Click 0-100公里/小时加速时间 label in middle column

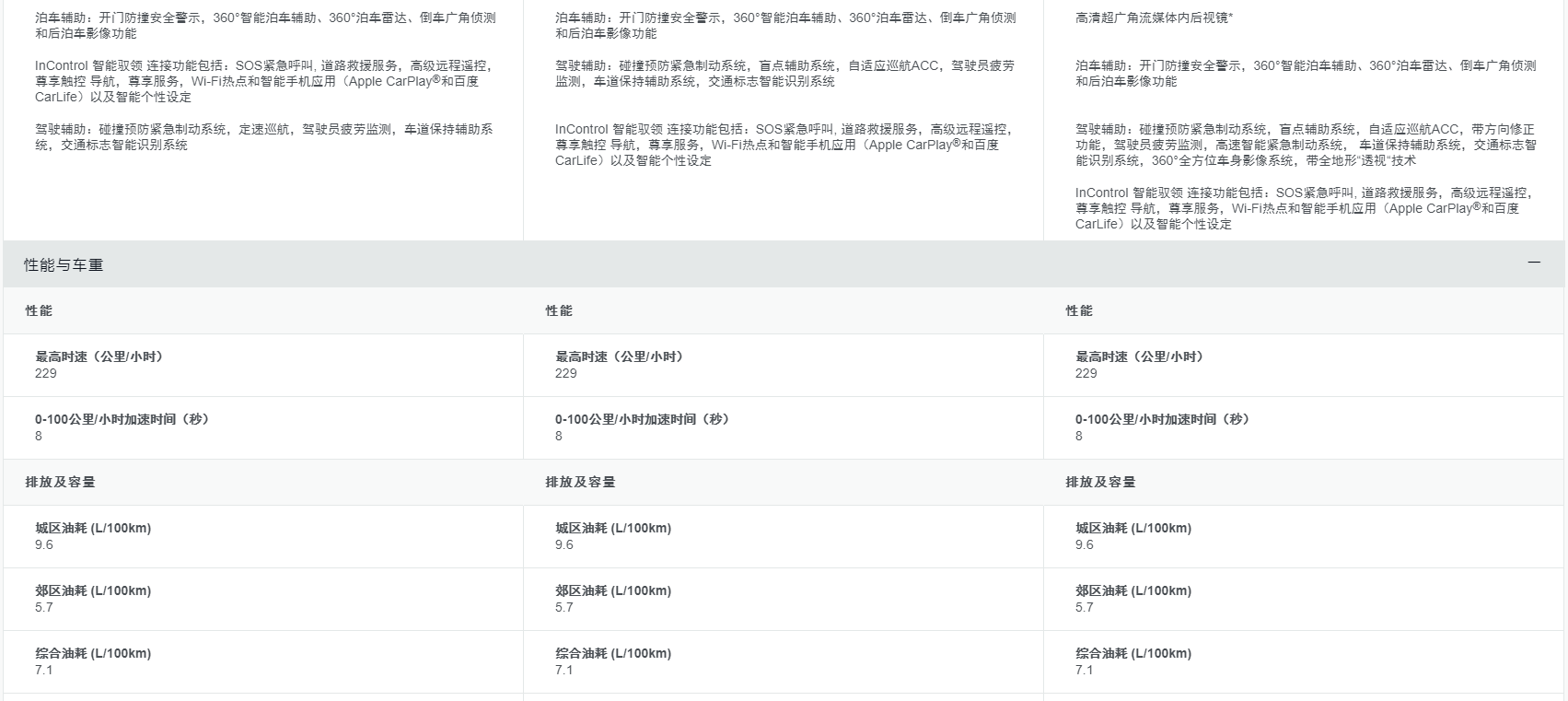(645, 419)
